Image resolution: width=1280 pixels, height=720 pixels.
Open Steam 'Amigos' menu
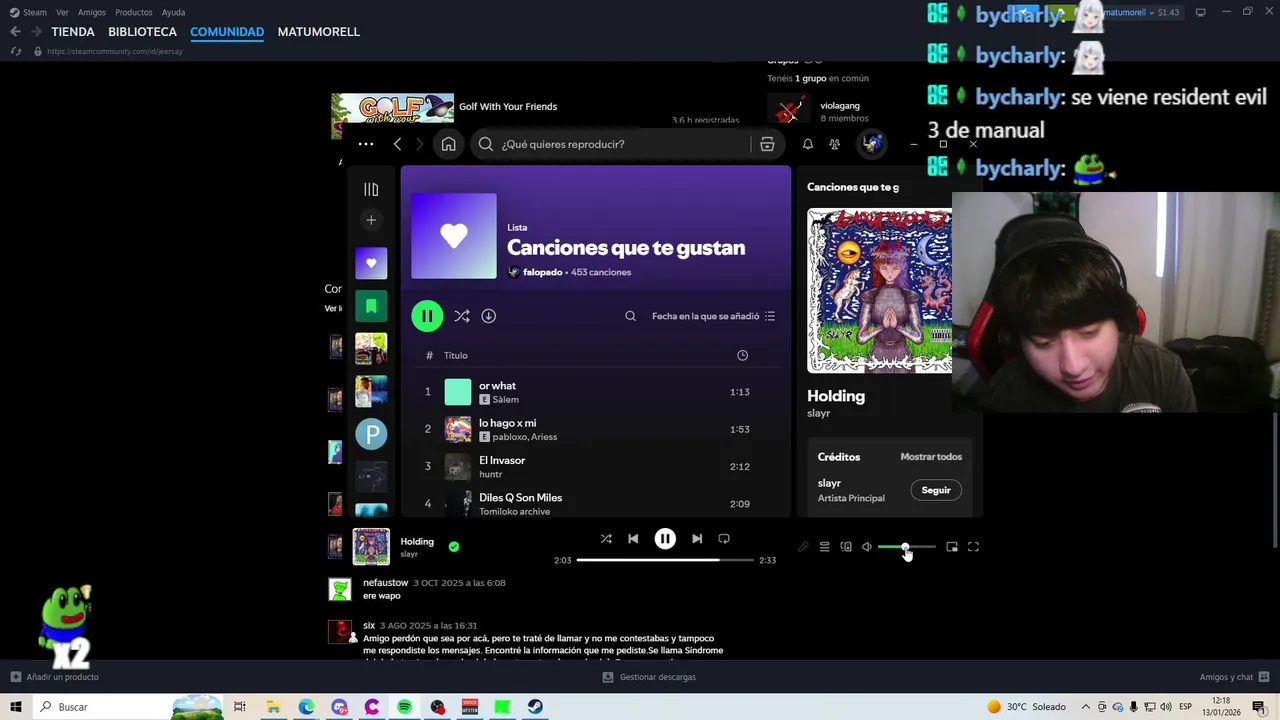91,12
